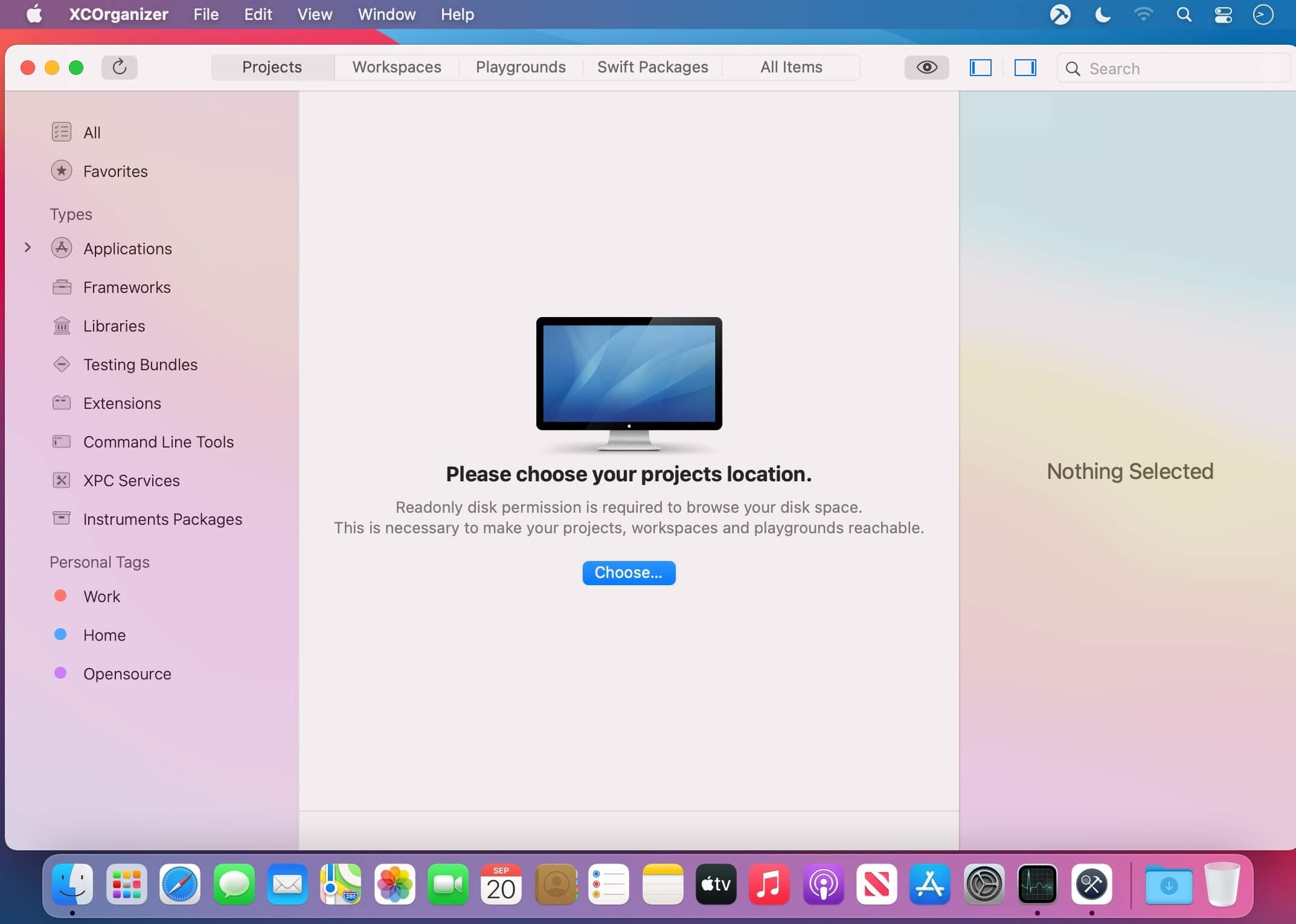
Task: Click the Choose... button
Action: [628, 573]
